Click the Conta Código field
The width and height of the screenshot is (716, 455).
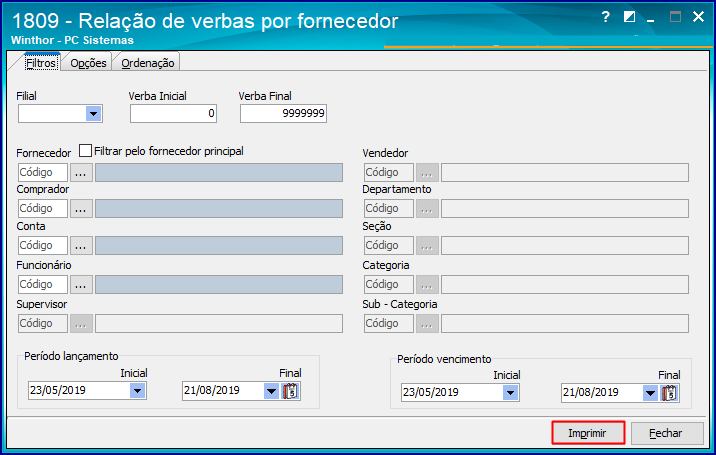click(42, 246)
